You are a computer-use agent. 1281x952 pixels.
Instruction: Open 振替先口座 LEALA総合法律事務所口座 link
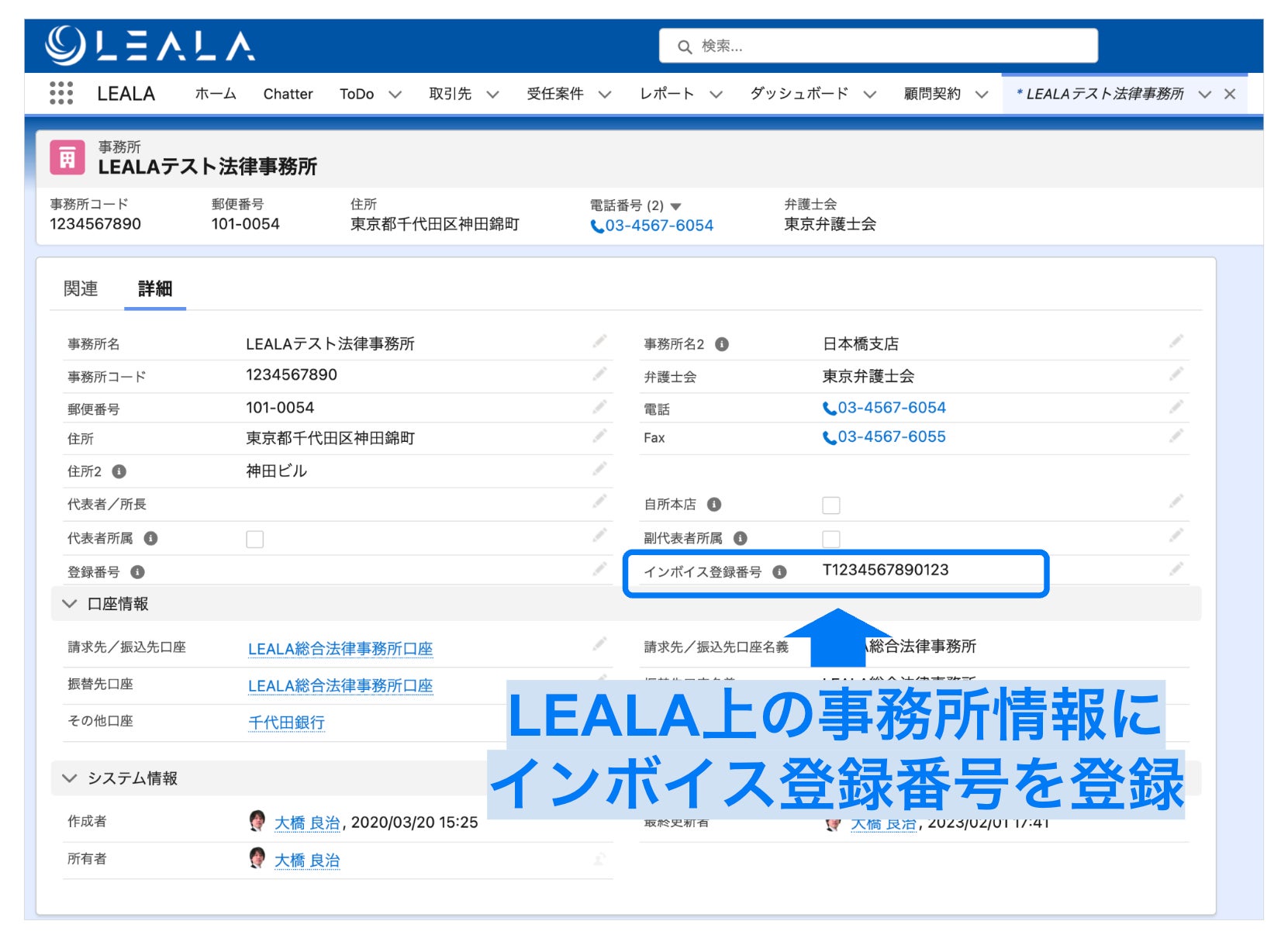pyautogui.click(x=340, y=686)
